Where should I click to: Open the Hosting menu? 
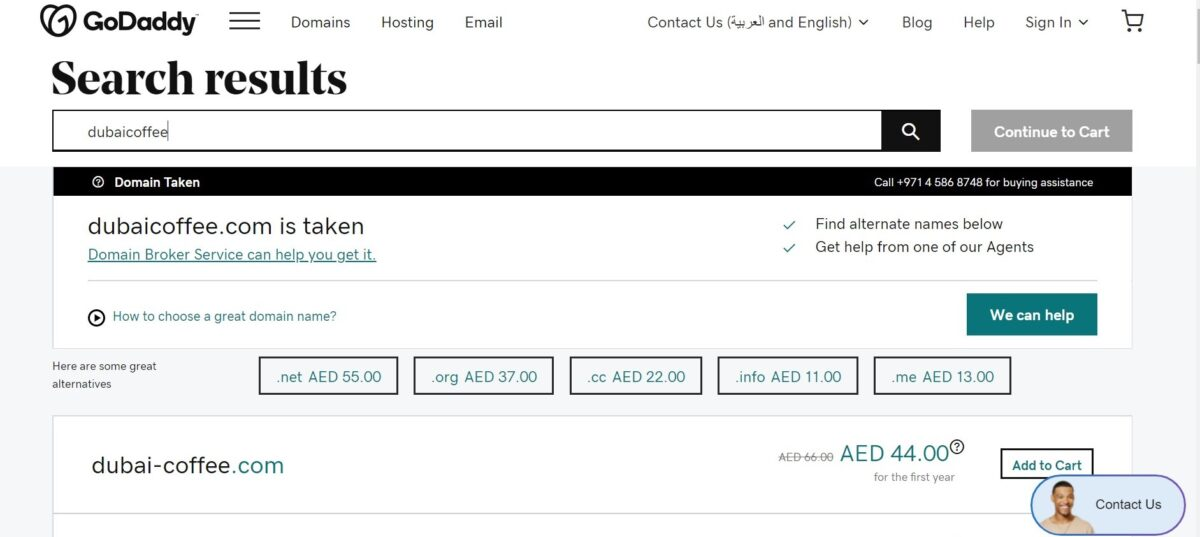coord(407,22)
